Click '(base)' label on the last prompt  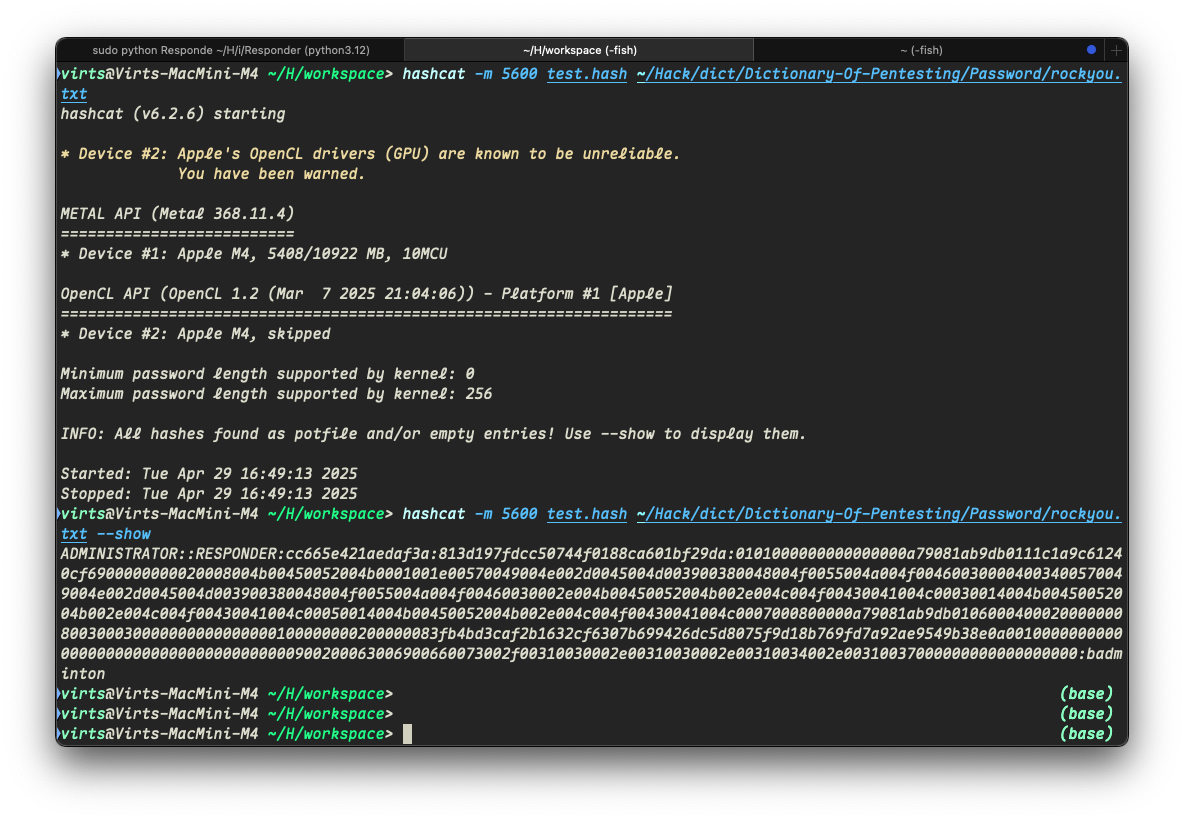pyautogui.click(x=1087, y=734)
